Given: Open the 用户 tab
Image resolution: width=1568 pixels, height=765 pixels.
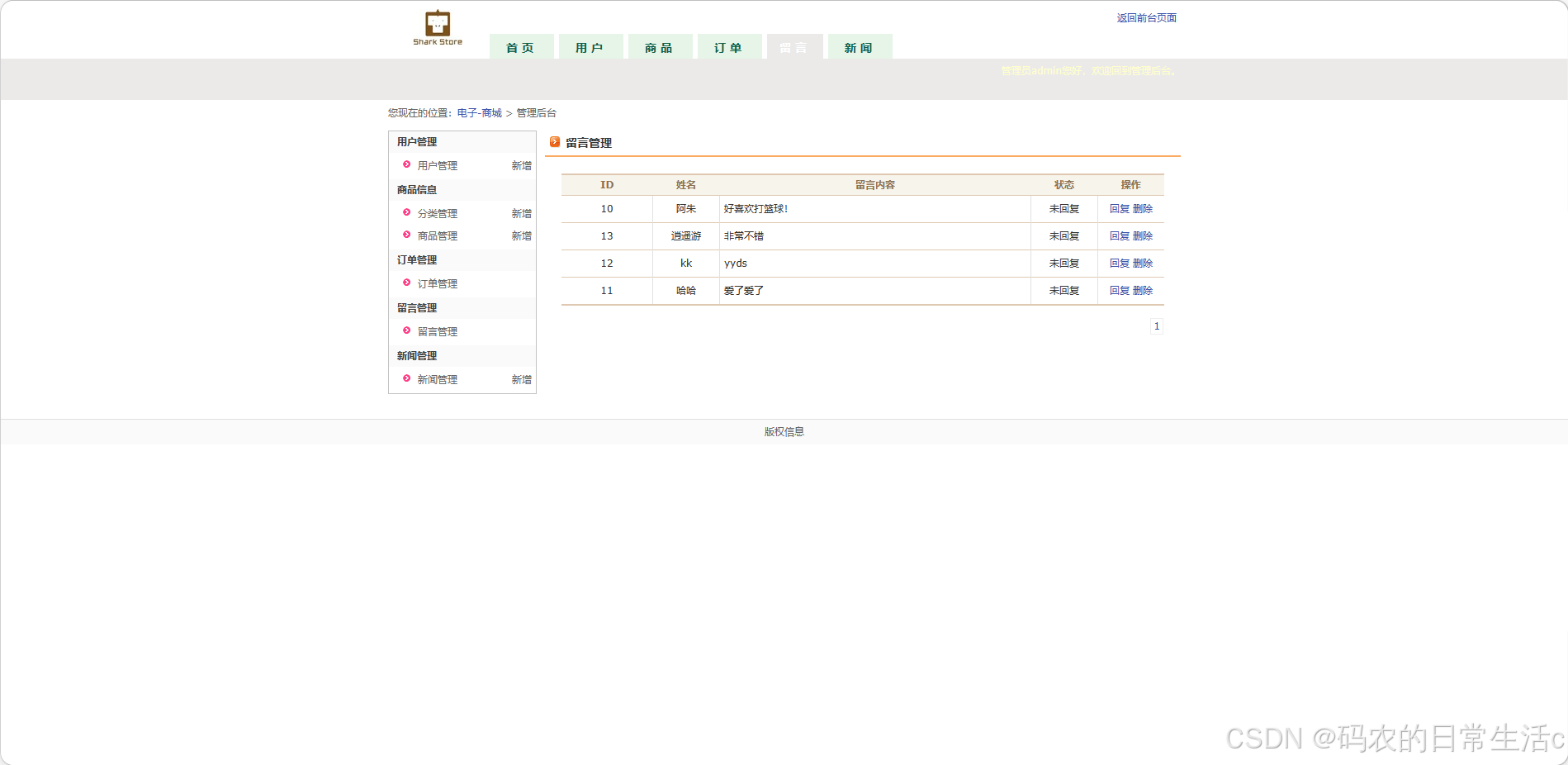Looking at the screenshot, I should point(590,47).
